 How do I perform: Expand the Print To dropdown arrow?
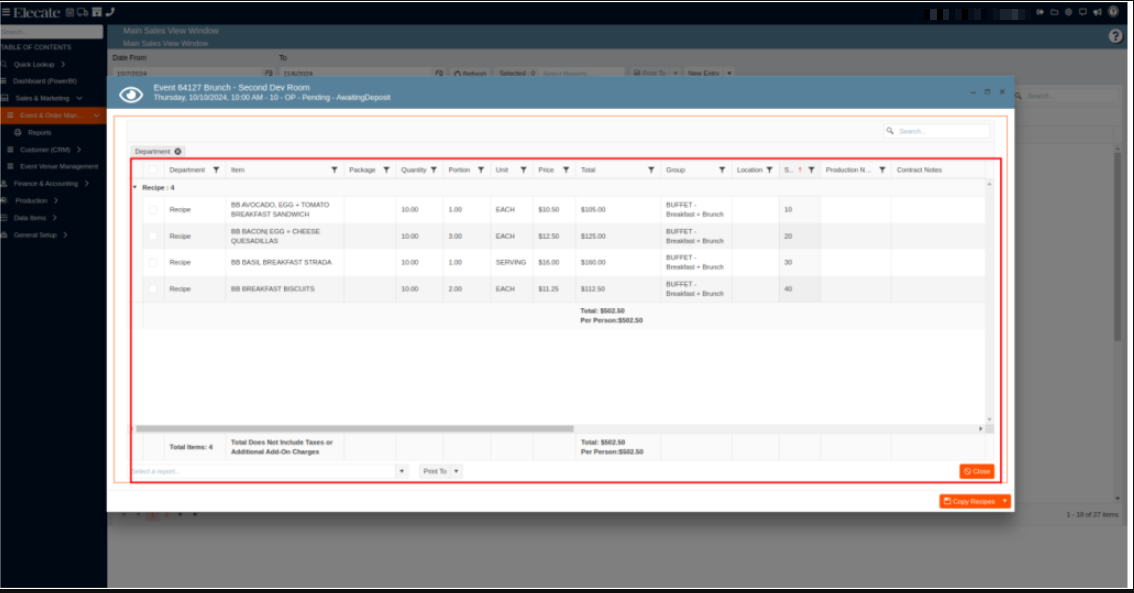coord(456,471)
